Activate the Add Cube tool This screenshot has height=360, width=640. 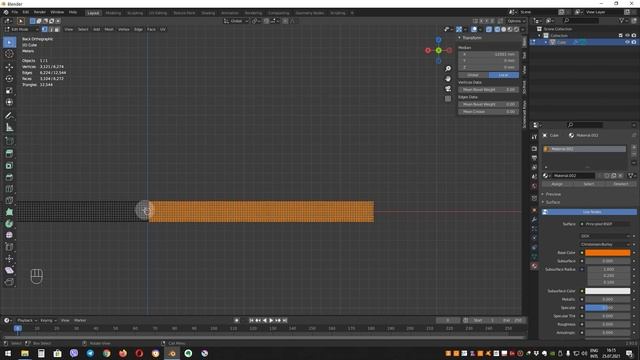[9, 141]
